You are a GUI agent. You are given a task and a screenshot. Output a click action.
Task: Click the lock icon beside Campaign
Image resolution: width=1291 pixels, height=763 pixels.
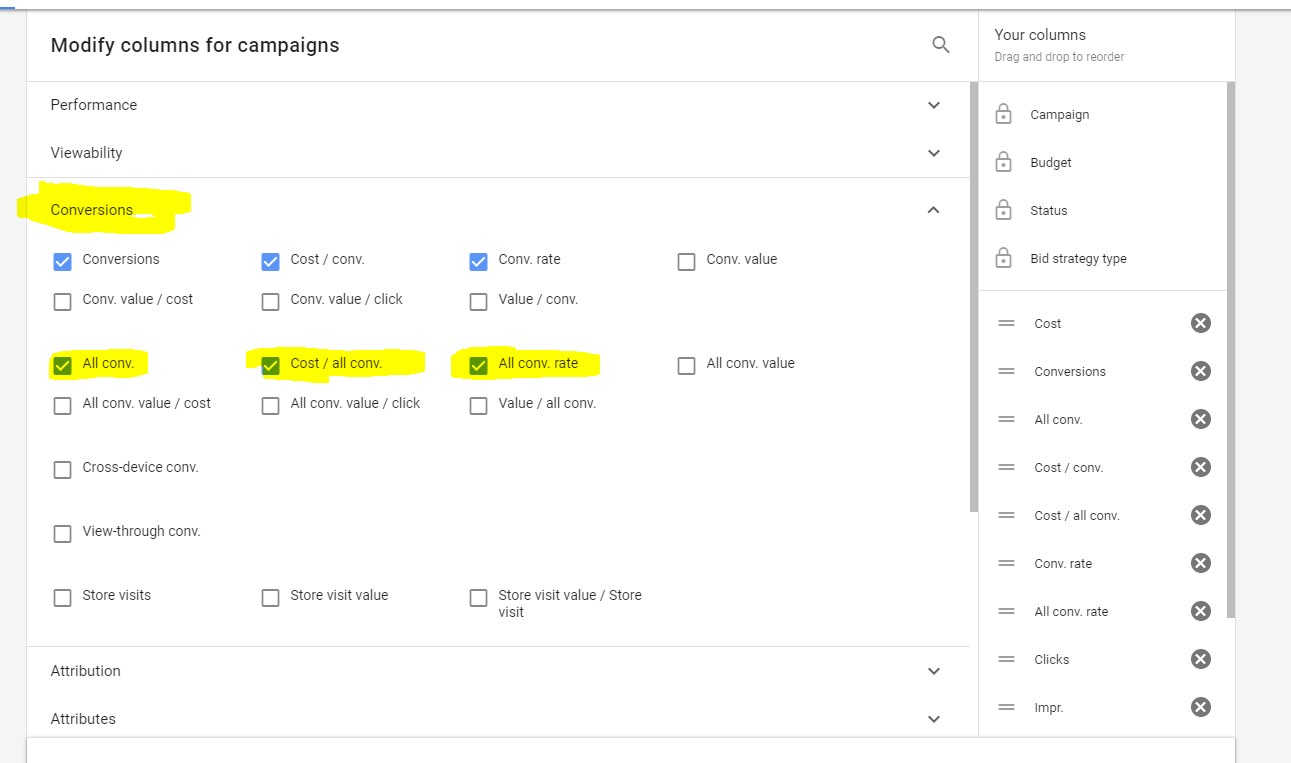coord(1003,114)
